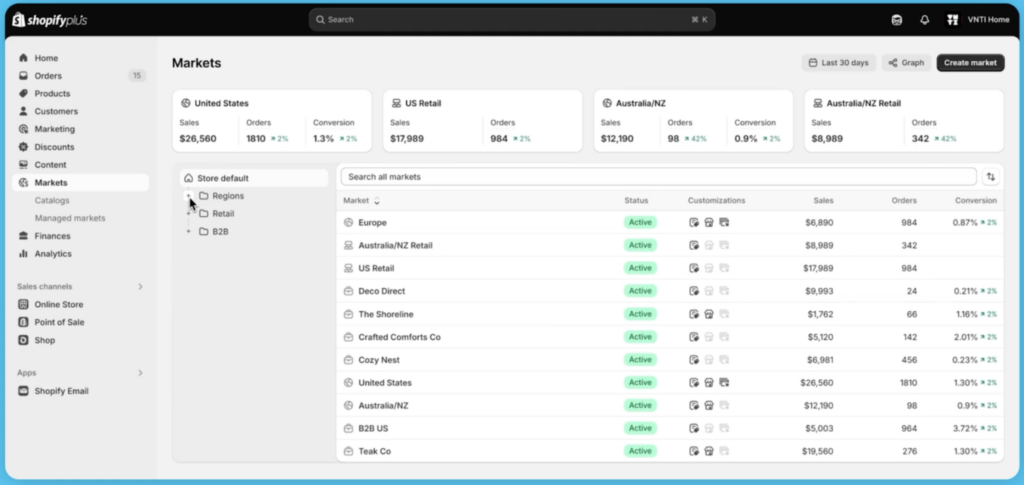The width and height of the screenshot is (1024, 485).
Task: Open Catalogs under Markets
Action: pos(52,200)
